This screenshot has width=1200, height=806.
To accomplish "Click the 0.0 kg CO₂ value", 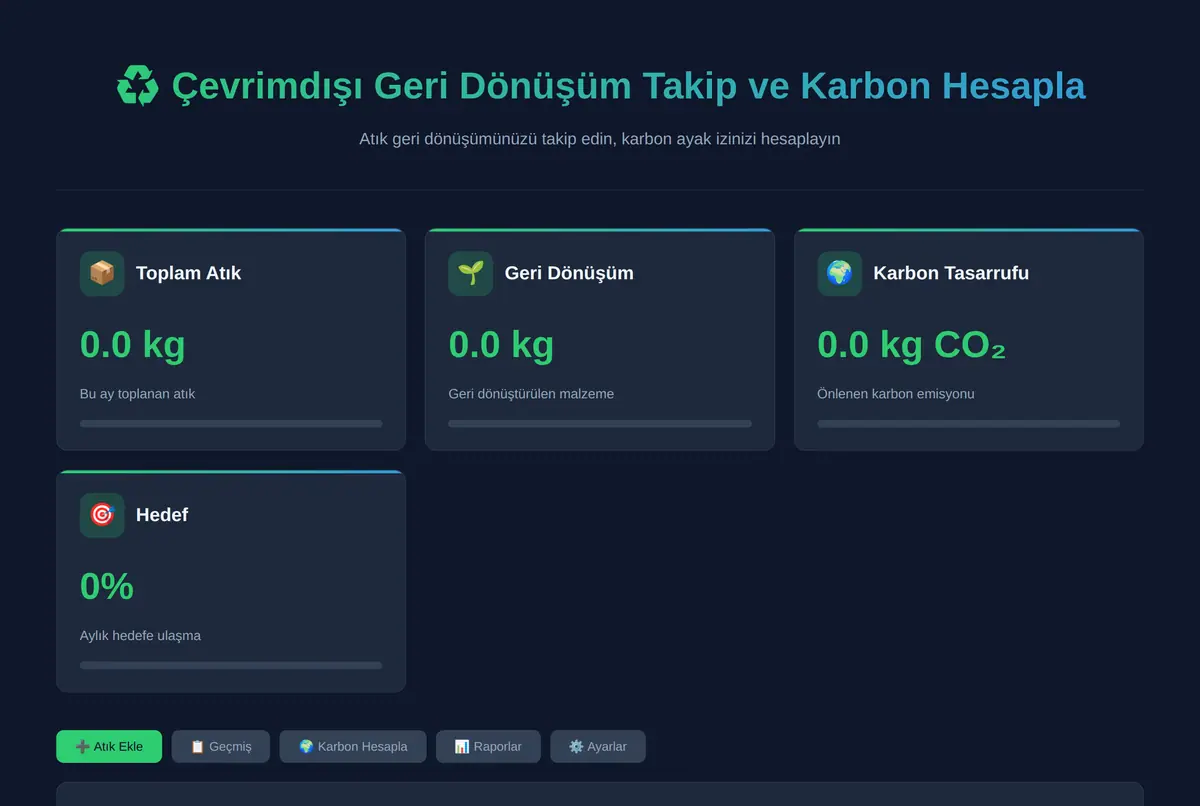I will pos(911,344).
